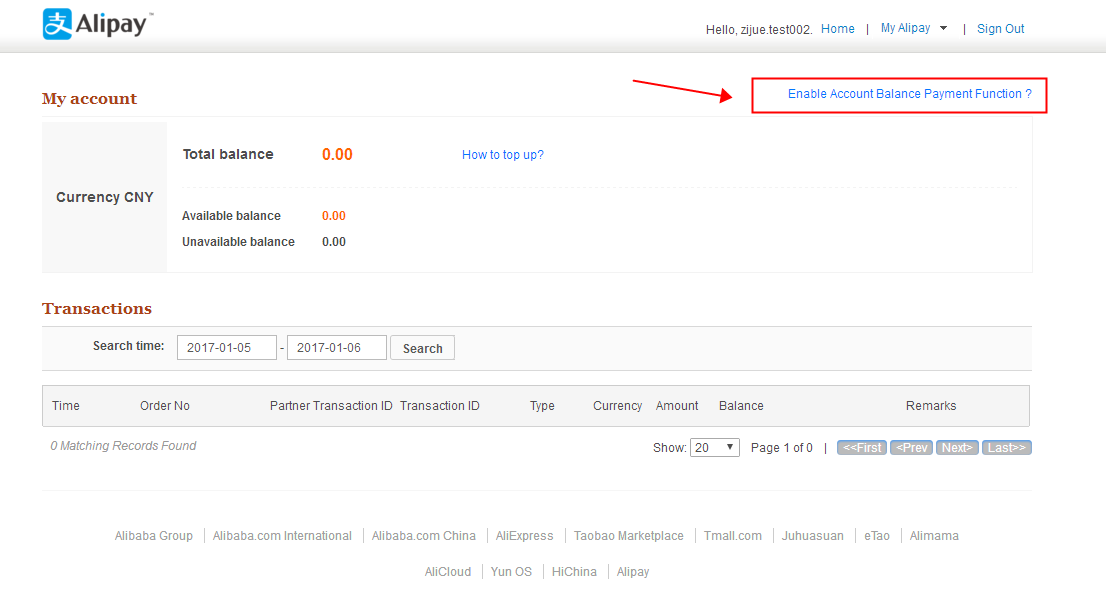The width and height of the screenshot is (1106, 601).
Task: Click the Prev page button
Action: coord(911,448)
